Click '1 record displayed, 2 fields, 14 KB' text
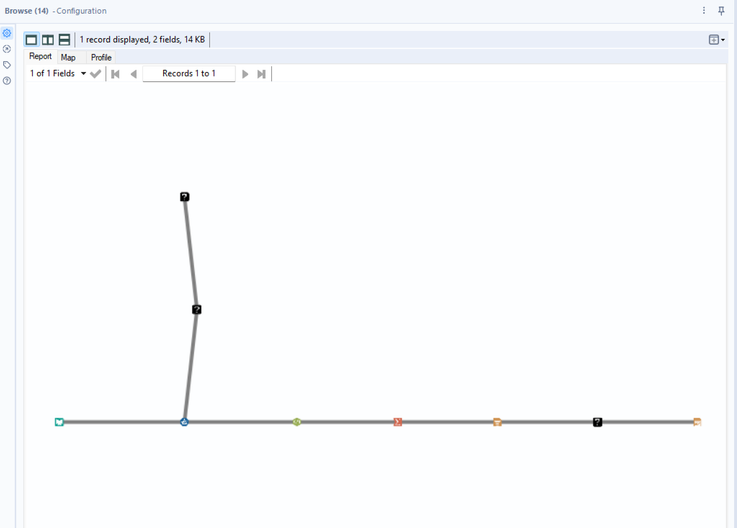 (x=142, y=39)
